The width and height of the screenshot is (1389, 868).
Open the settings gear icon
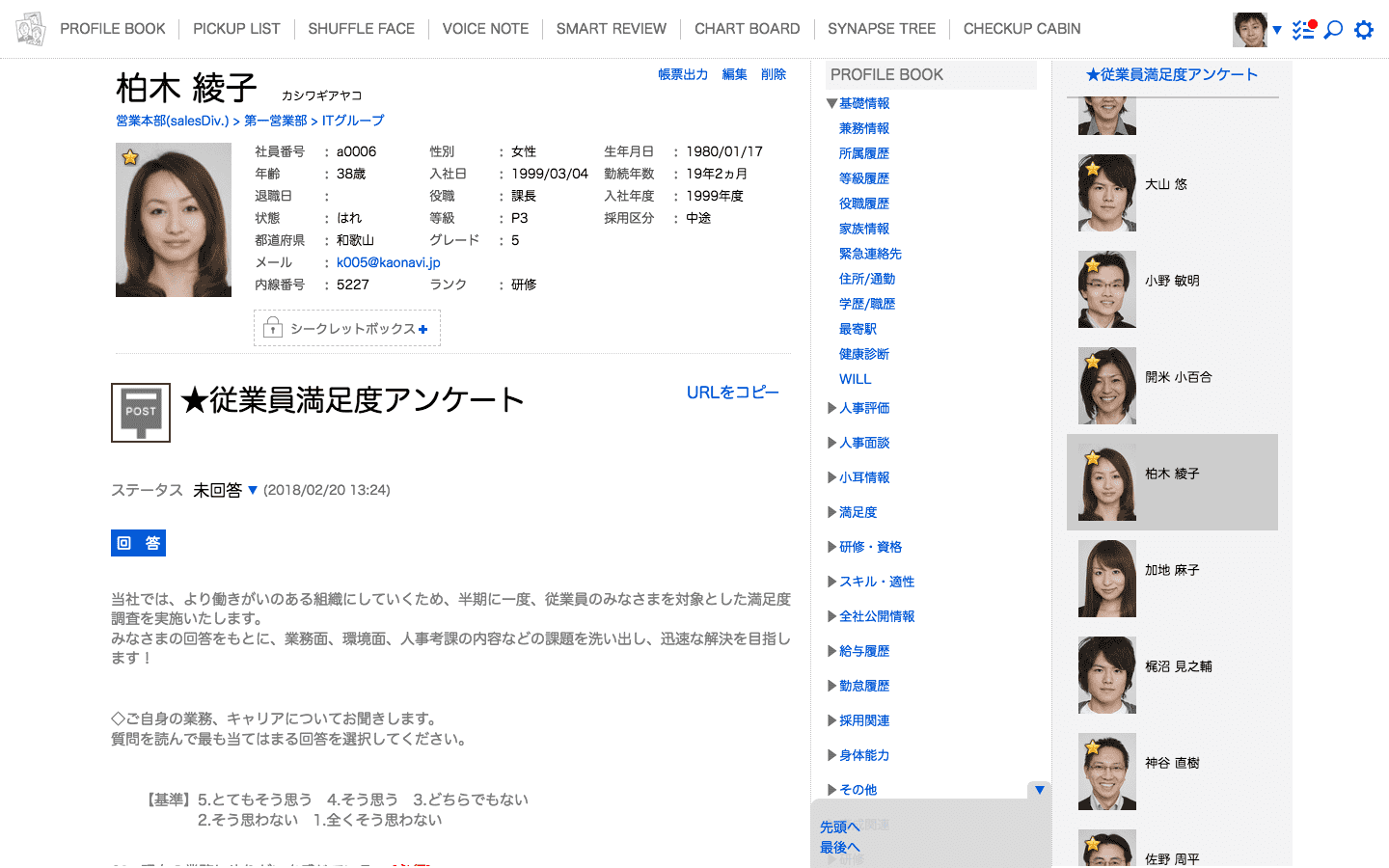pyautogui.click(x=1364, y=30)
